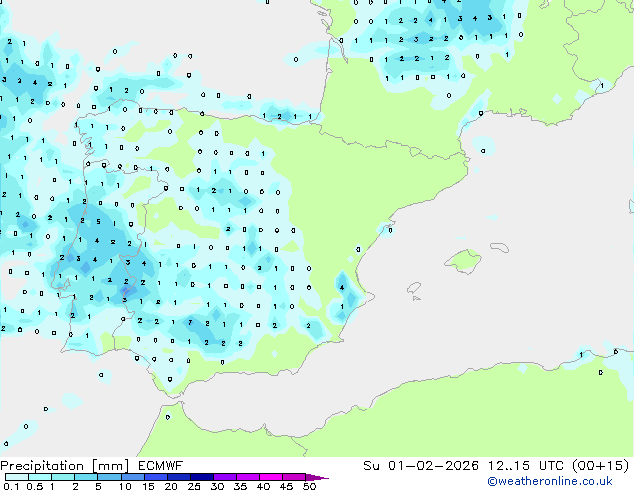Click the 0.1–0.5 mm palest legend swatch

pos(17,477)
